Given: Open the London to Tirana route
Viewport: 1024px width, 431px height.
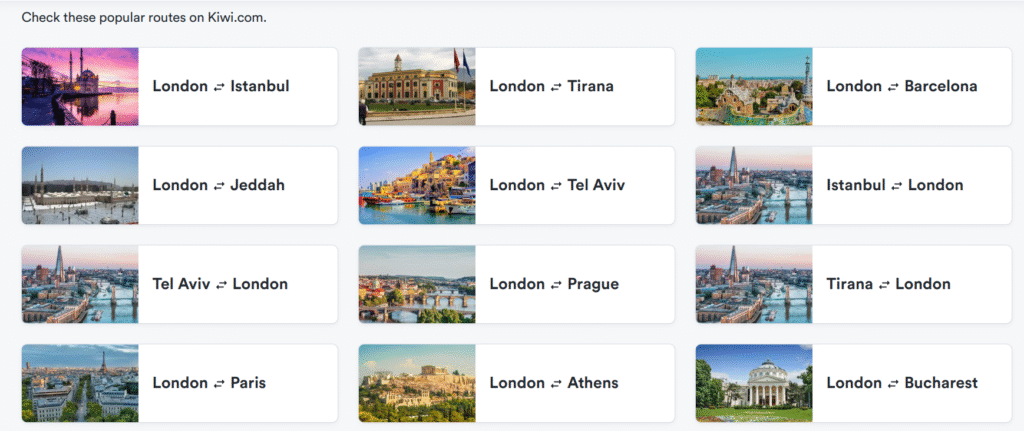Looking at the screenshot, I should click(x=551, y=86).
